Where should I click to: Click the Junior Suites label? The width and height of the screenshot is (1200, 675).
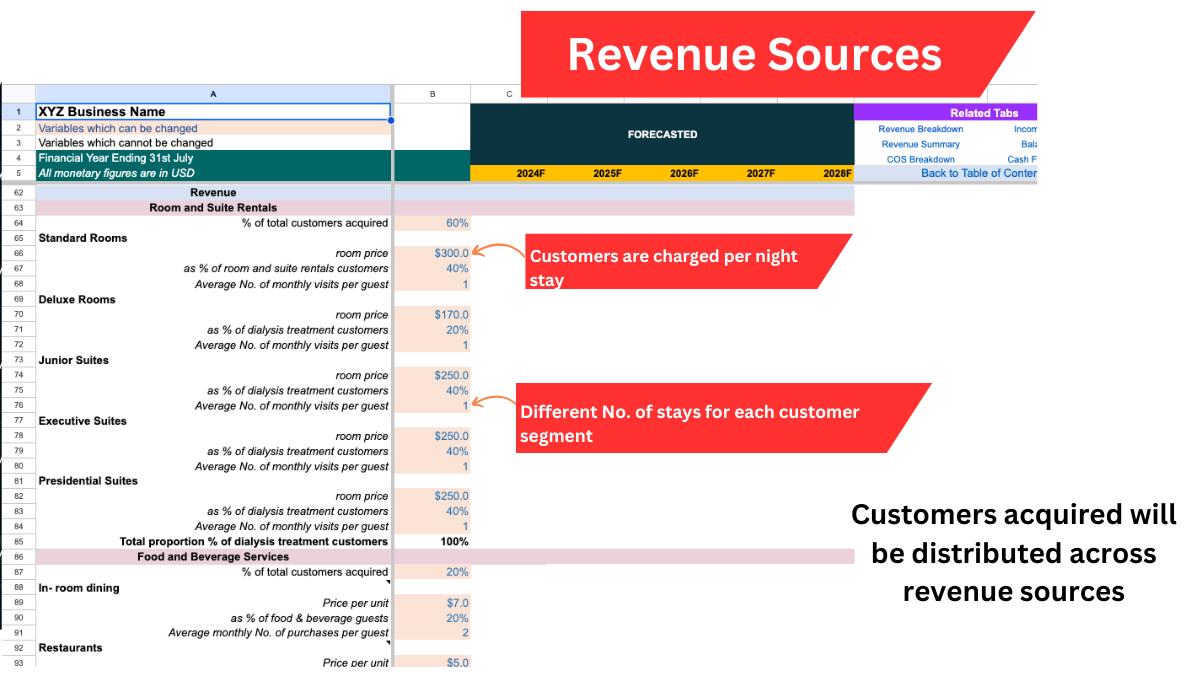click(x=74, y=360)
